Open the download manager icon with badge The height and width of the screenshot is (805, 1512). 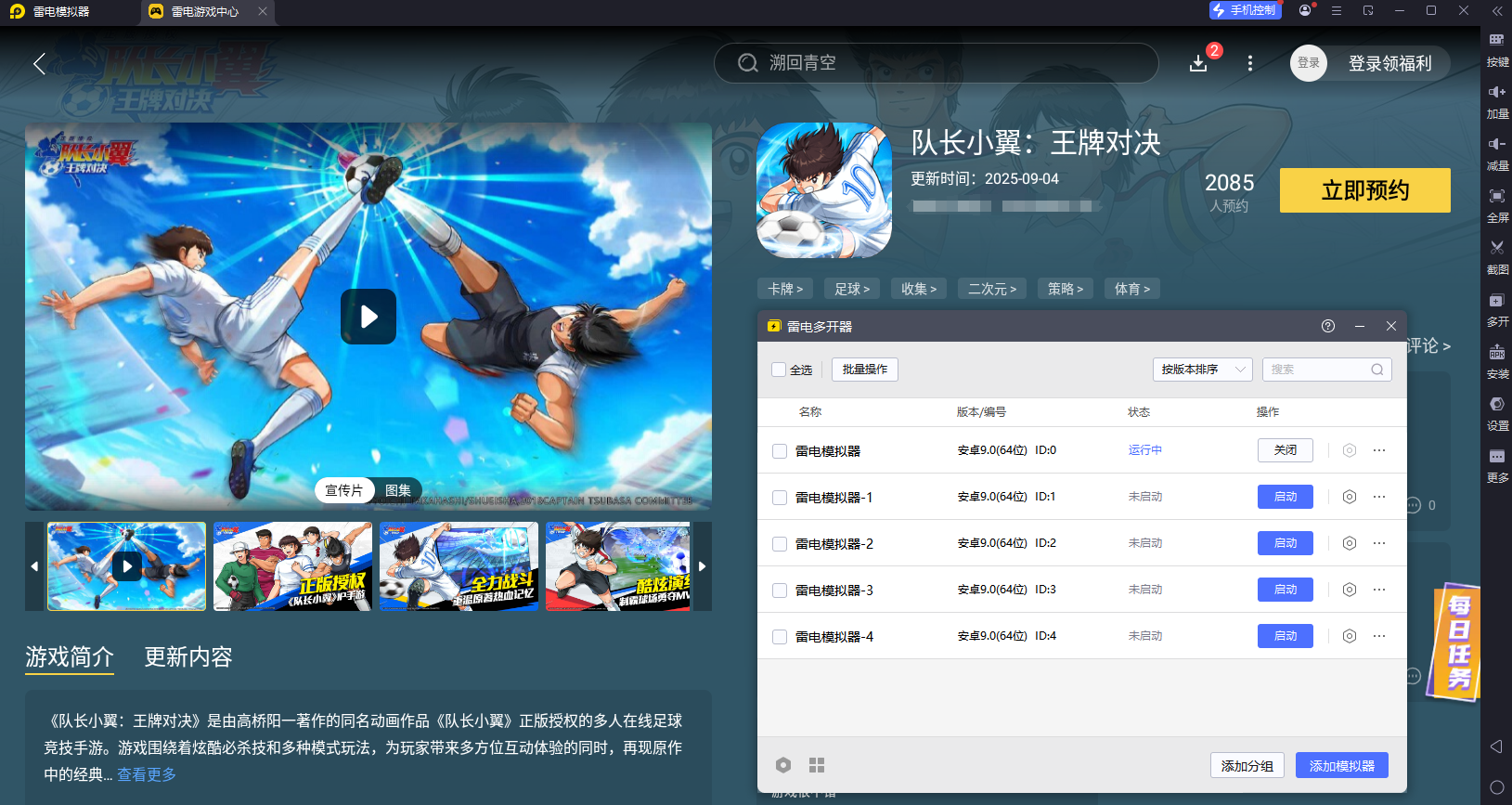pyautogui.click(x=1199, y=62)
